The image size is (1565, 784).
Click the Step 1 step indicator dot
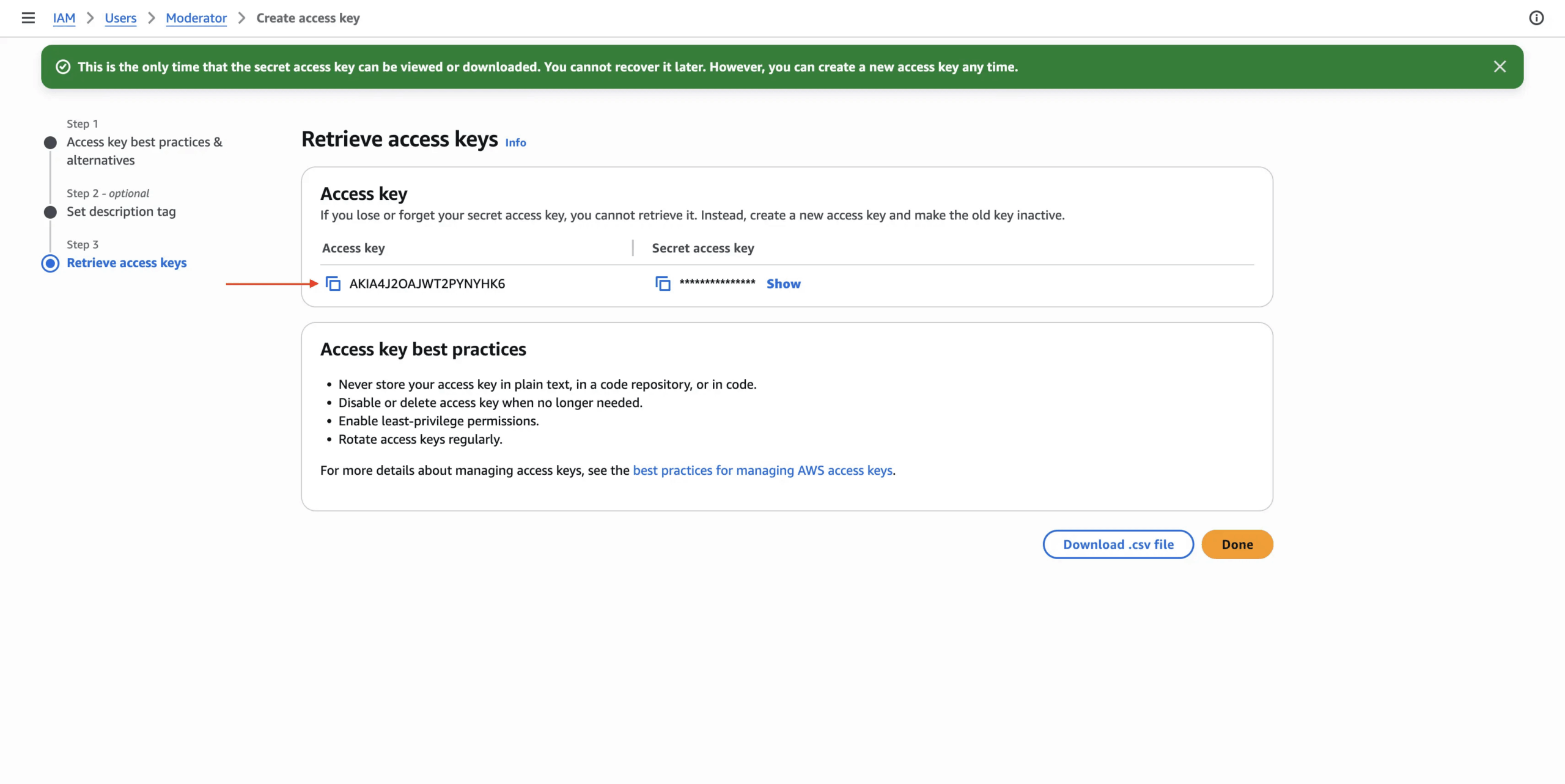50,142
